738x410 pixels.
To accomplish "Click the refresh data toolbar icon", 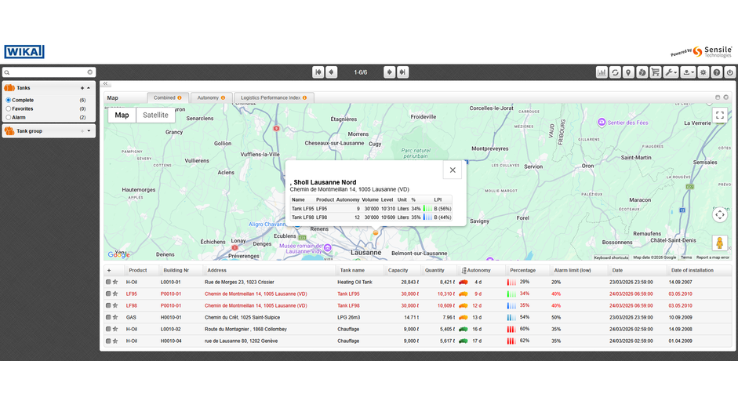I will [x=615, y=72].
